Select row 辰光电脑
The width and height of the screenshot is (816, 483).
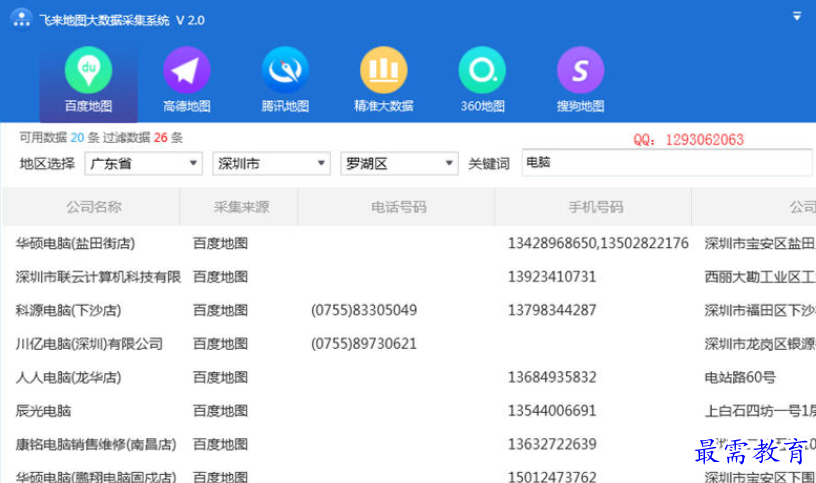click(408, 411)
